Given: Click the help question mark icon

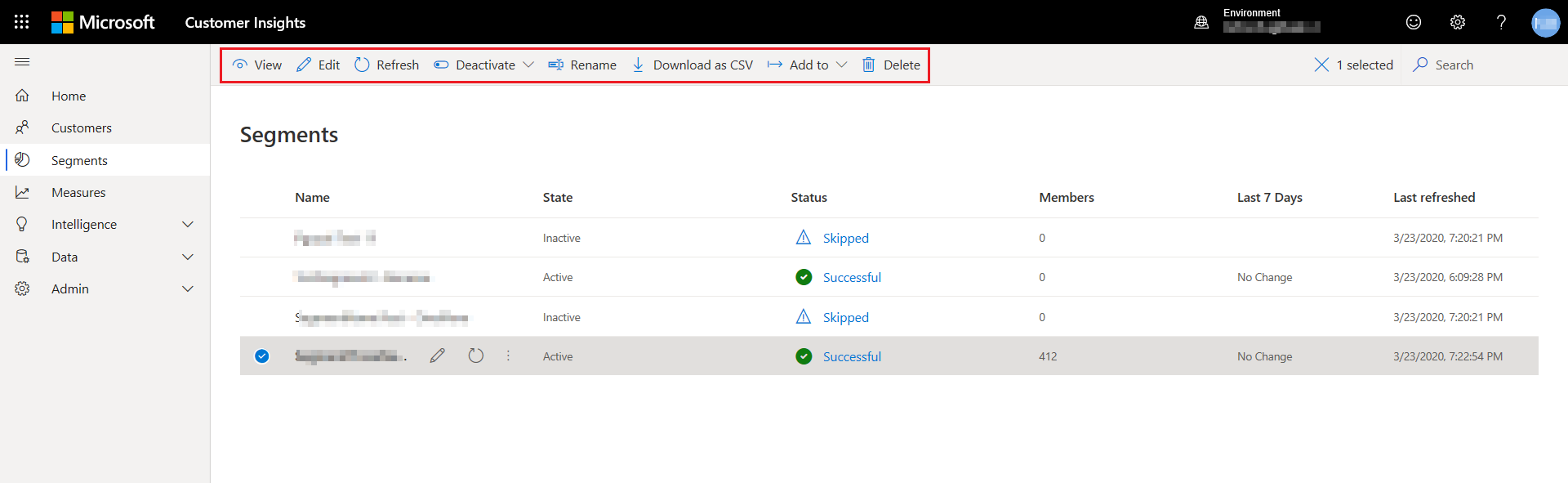Looking at the screenshot, I should click(x=1501, y=22).
